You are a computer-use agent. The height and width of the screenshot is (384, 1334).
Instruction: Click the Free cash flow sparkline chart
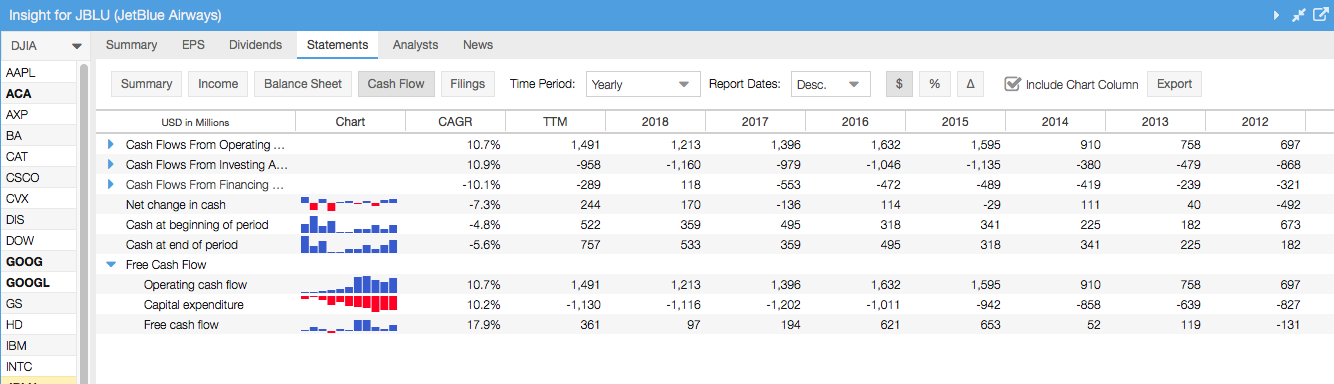tap(349, 325)
